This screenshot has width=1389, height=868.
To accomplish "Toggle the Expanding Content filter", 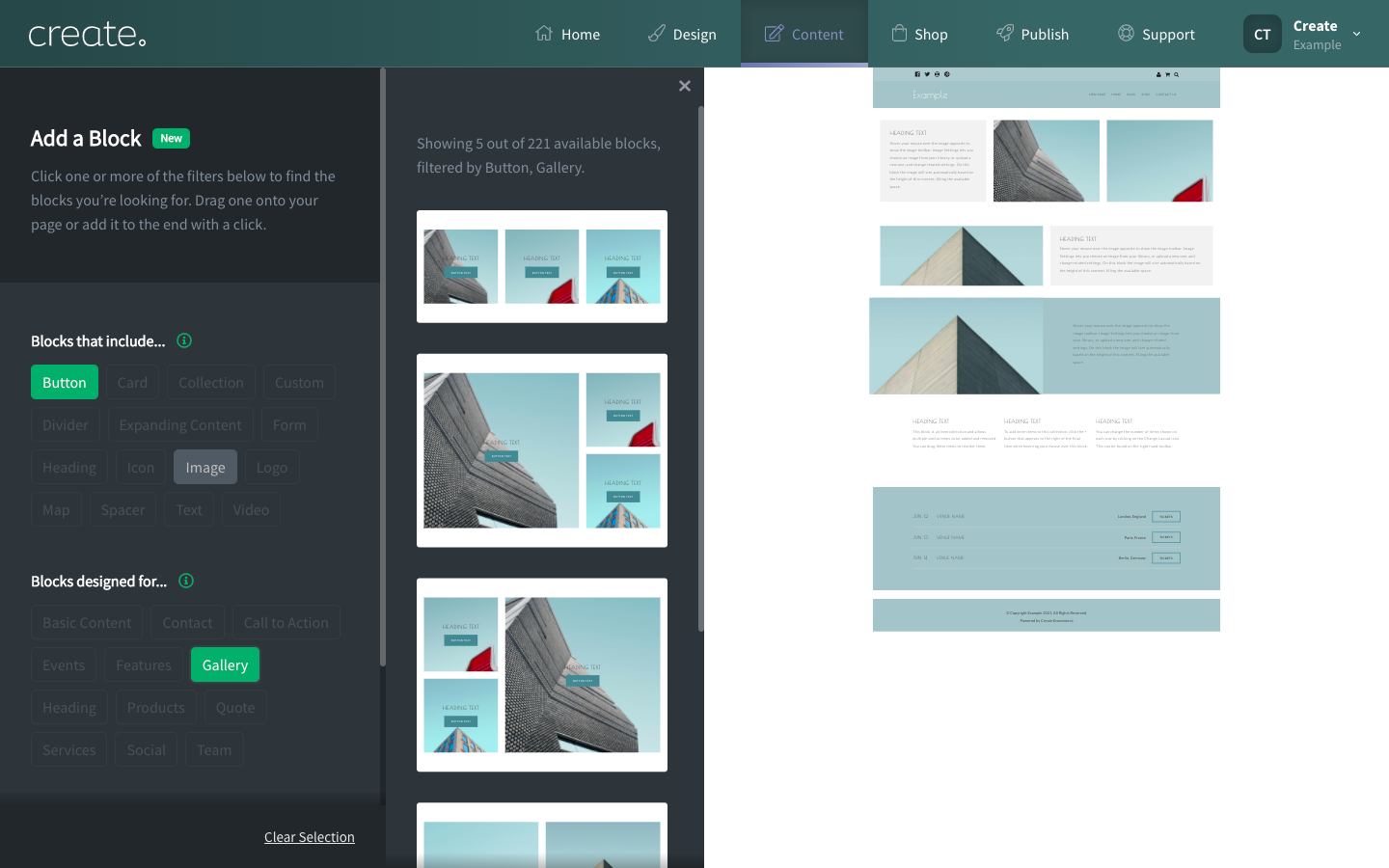I will [x=180, y=424].
